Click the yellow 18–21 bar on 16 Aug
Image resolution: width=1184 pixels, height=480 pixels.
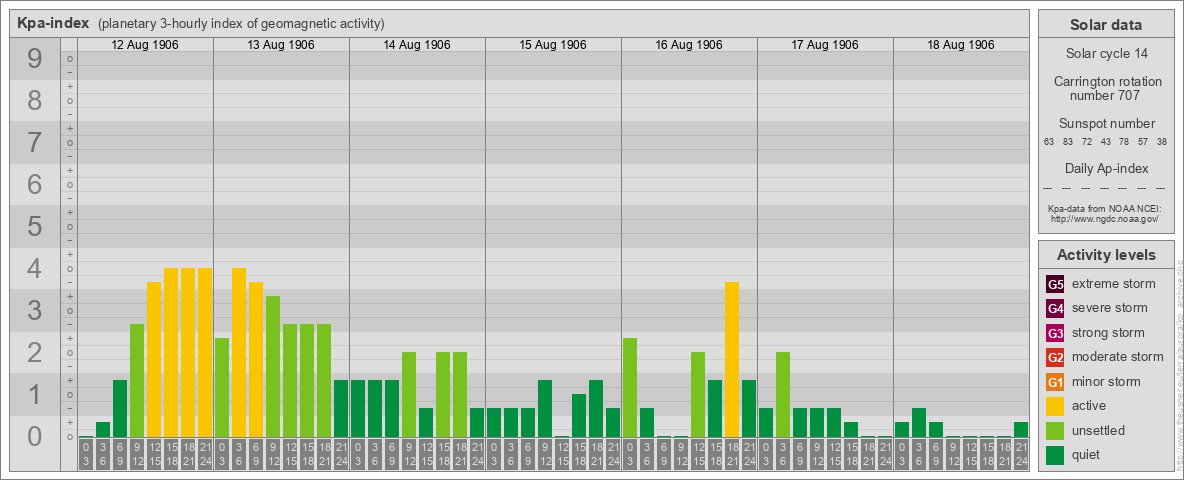(732, 360)
